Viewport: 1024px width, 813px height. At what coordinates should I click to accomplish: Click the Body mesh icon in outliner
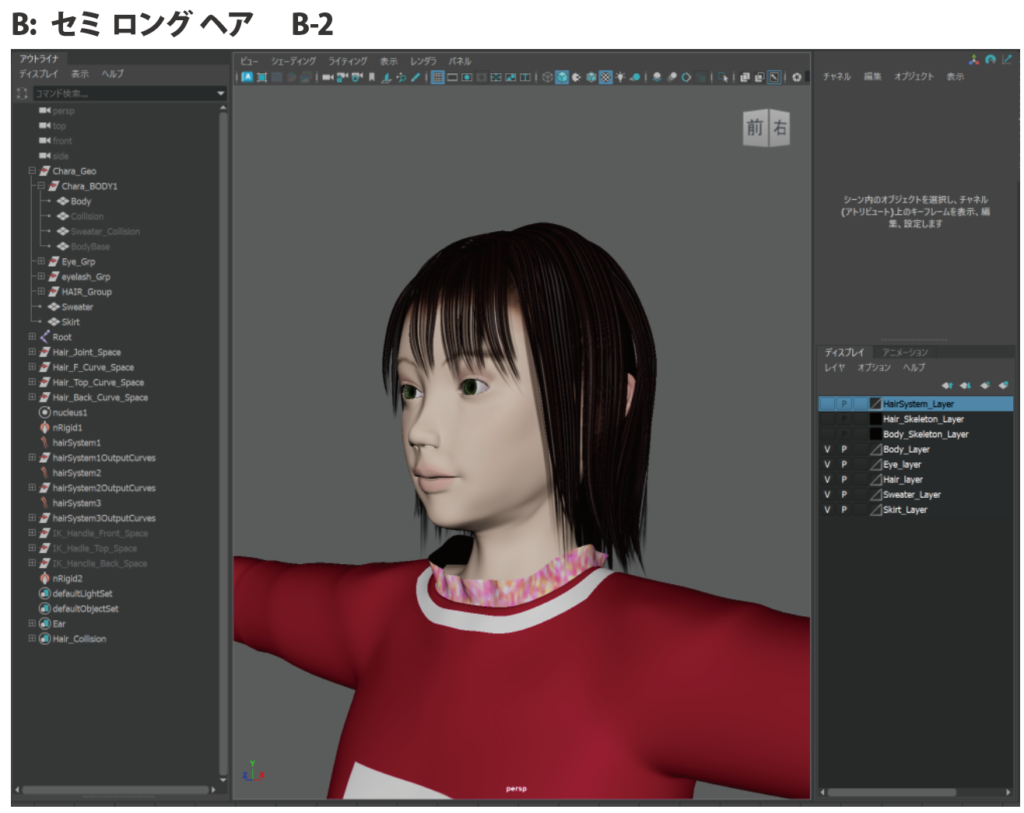point(62,201)
